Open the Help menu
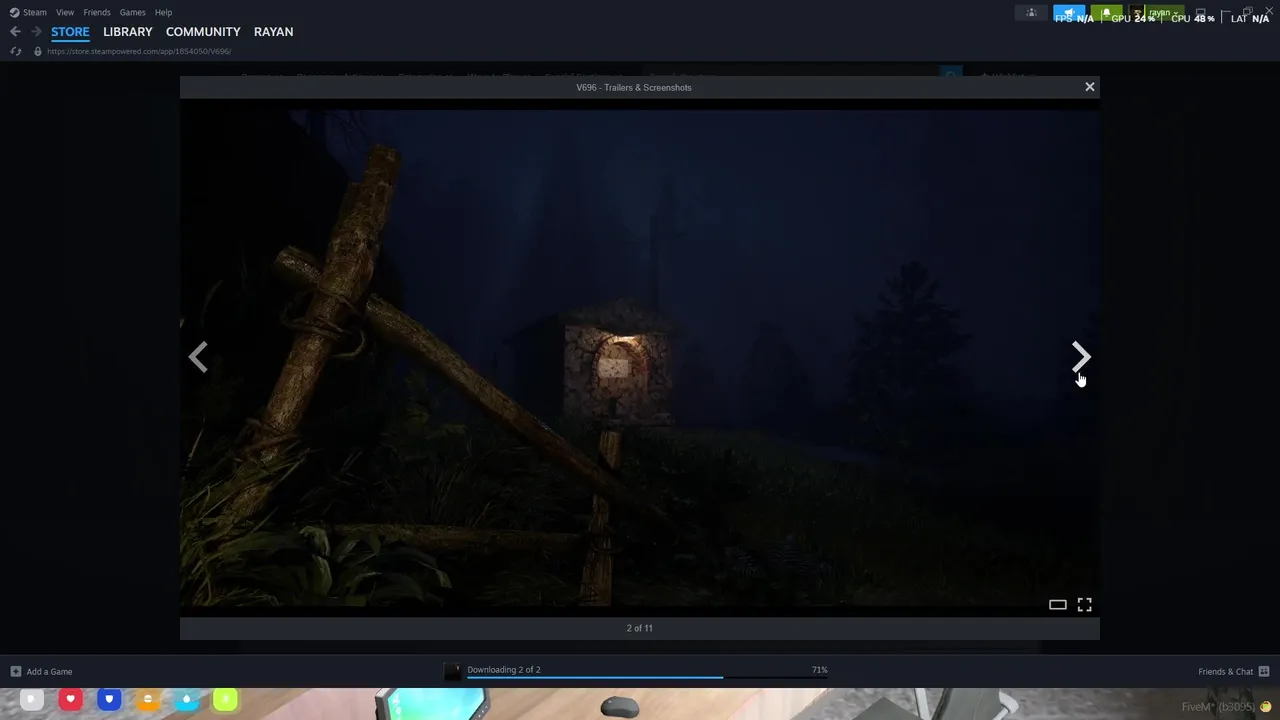 pos(164,12)
